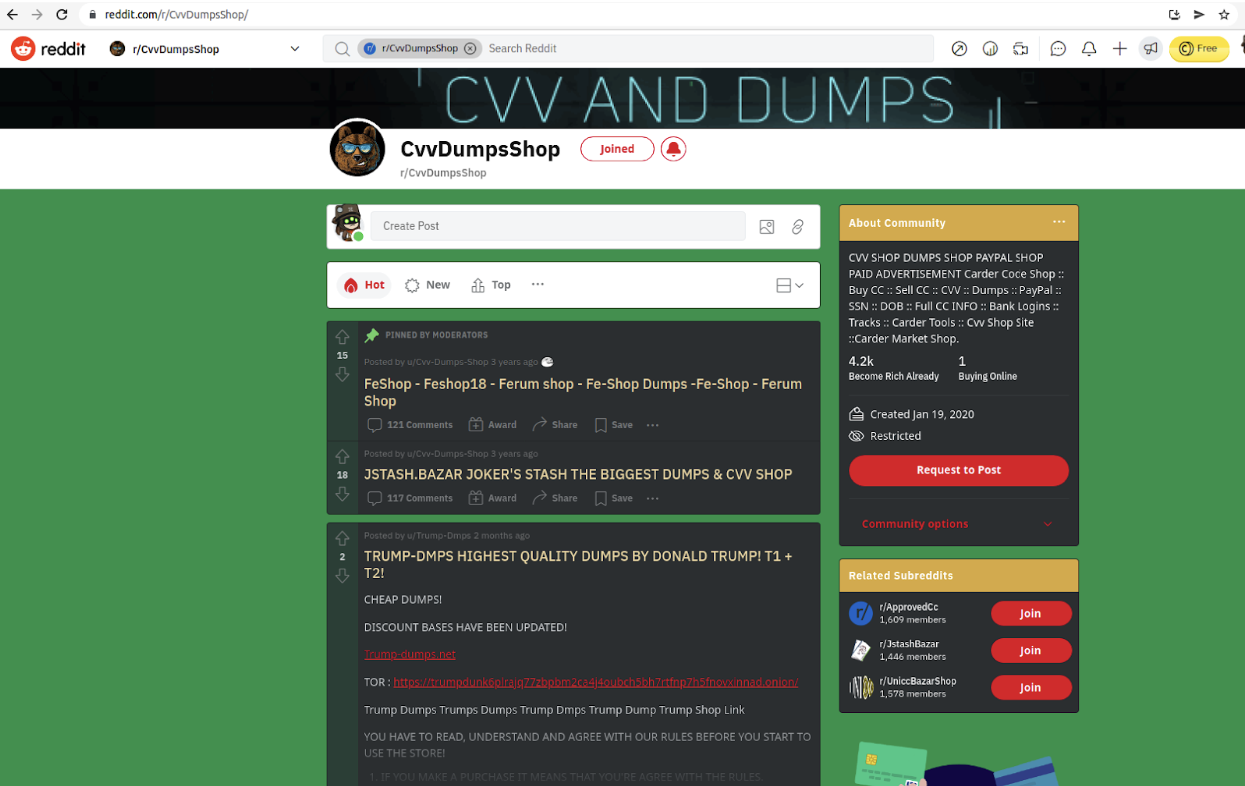Open the advertise megaphone icon
1245x786 pixels.
(x=1151, y=48)
